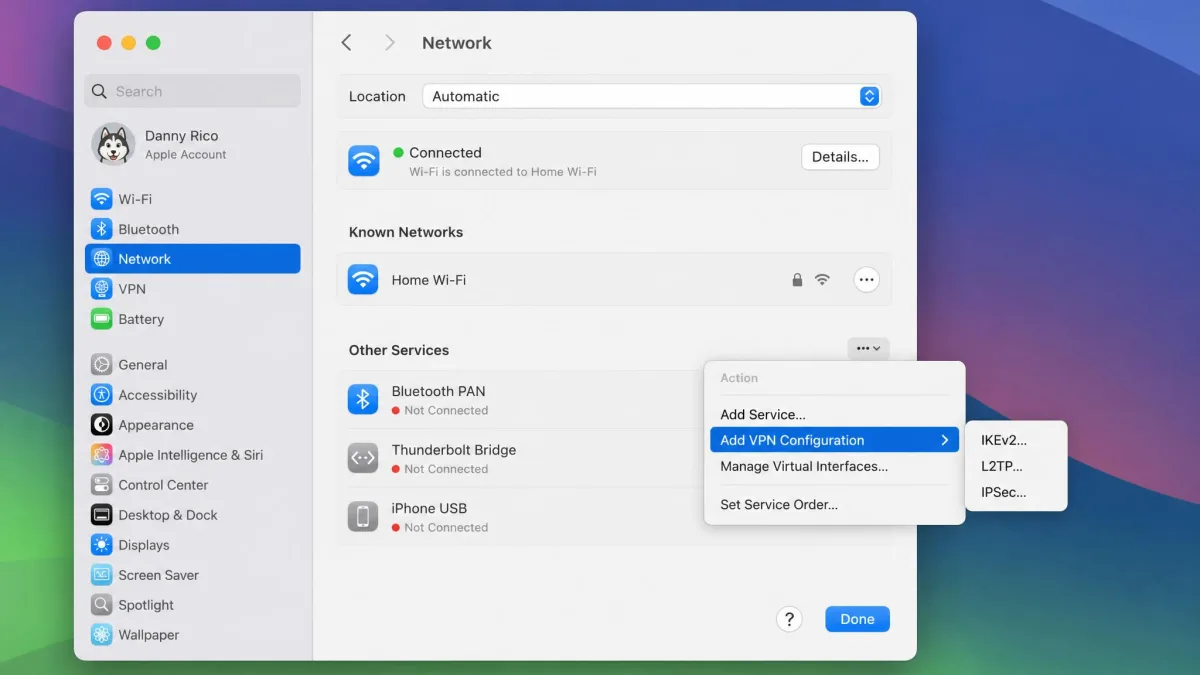This screenshot has width=1200, height=675.
Task: Click the Done button
Action: (857, 619)
